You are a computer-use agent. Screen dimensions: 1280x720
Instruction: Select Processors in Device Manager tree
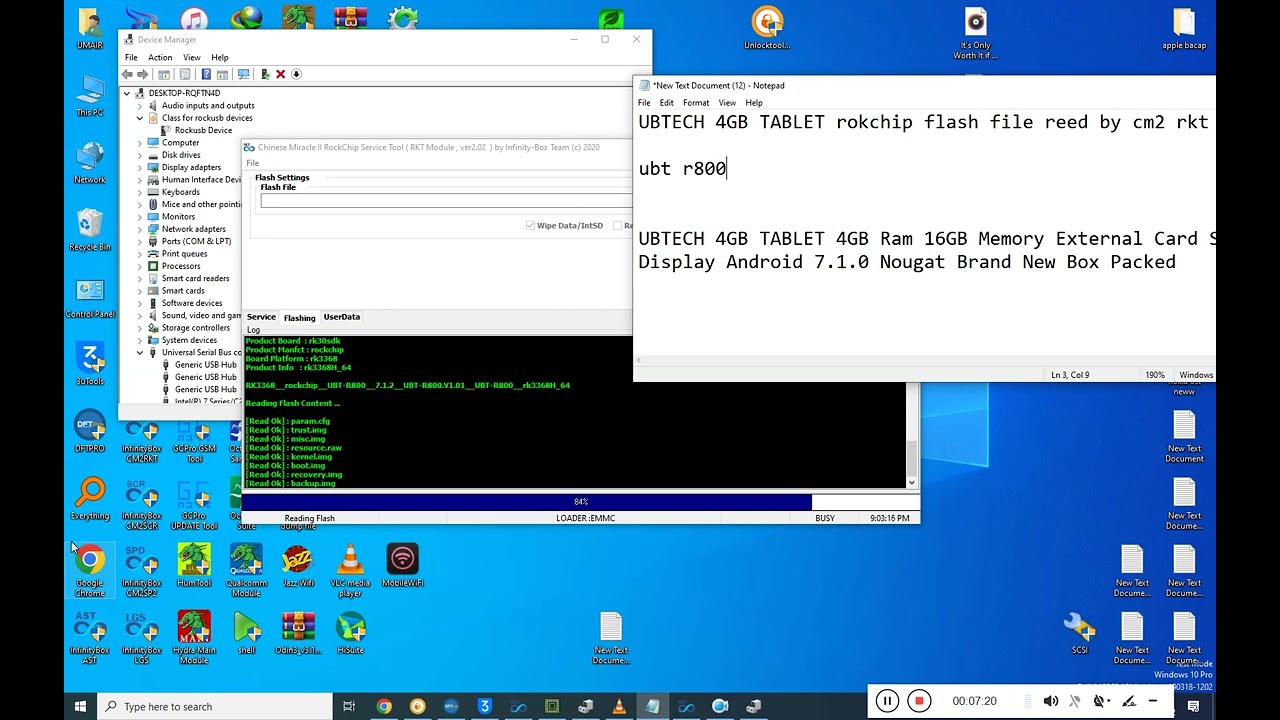(181, 266)
